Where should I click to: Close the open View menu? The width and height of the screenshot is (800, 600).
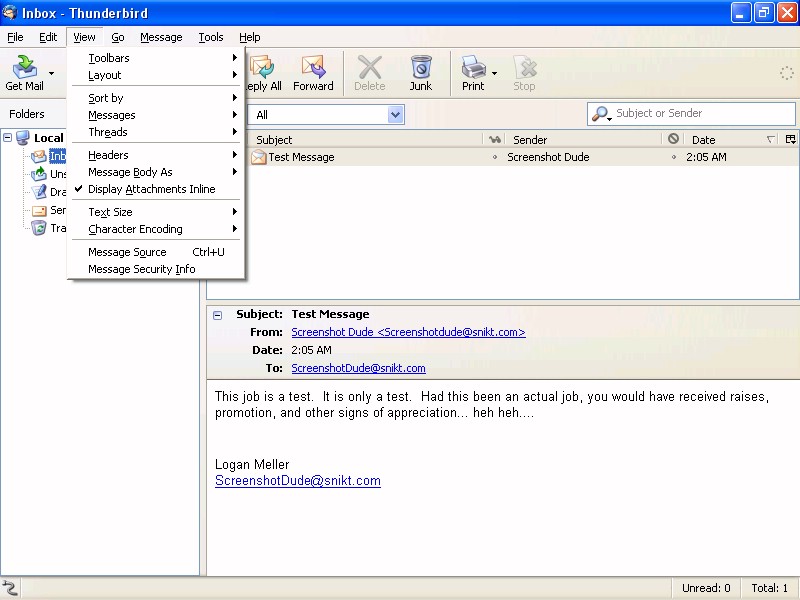pyautogui.click(x=84, y=37)
